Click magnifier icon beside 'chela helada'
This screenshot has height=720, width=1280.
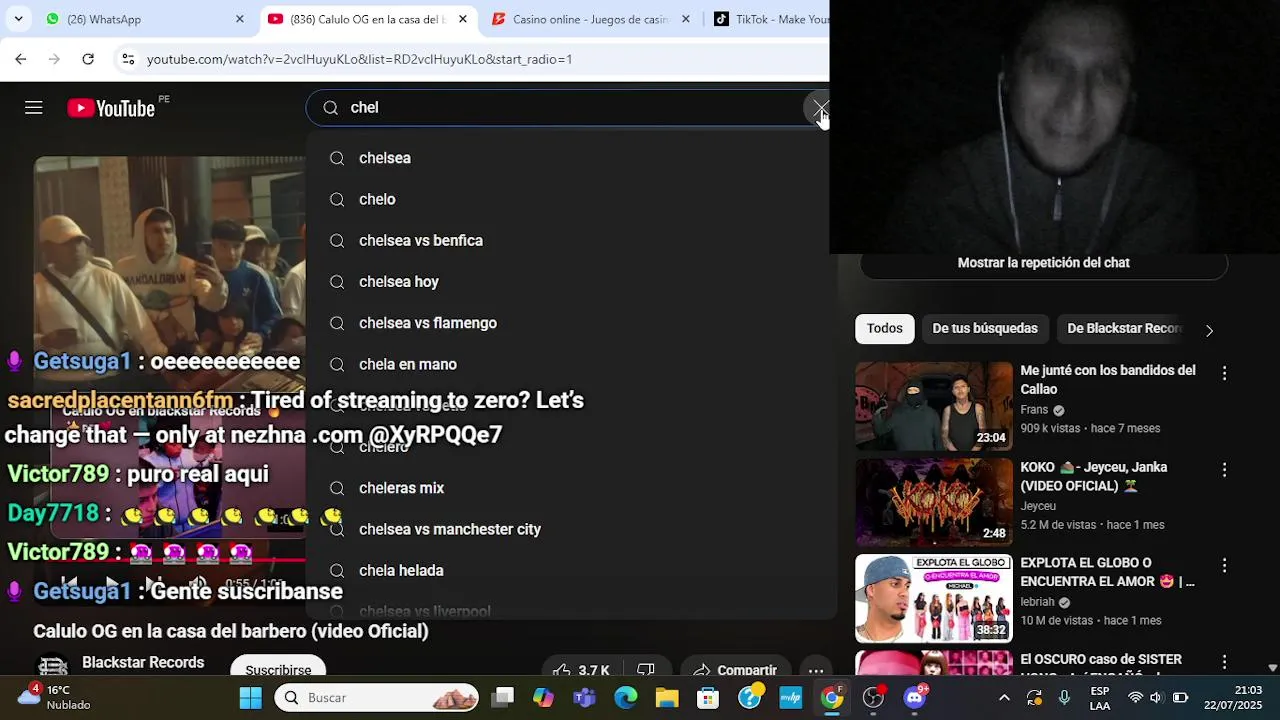coord(337,570)
